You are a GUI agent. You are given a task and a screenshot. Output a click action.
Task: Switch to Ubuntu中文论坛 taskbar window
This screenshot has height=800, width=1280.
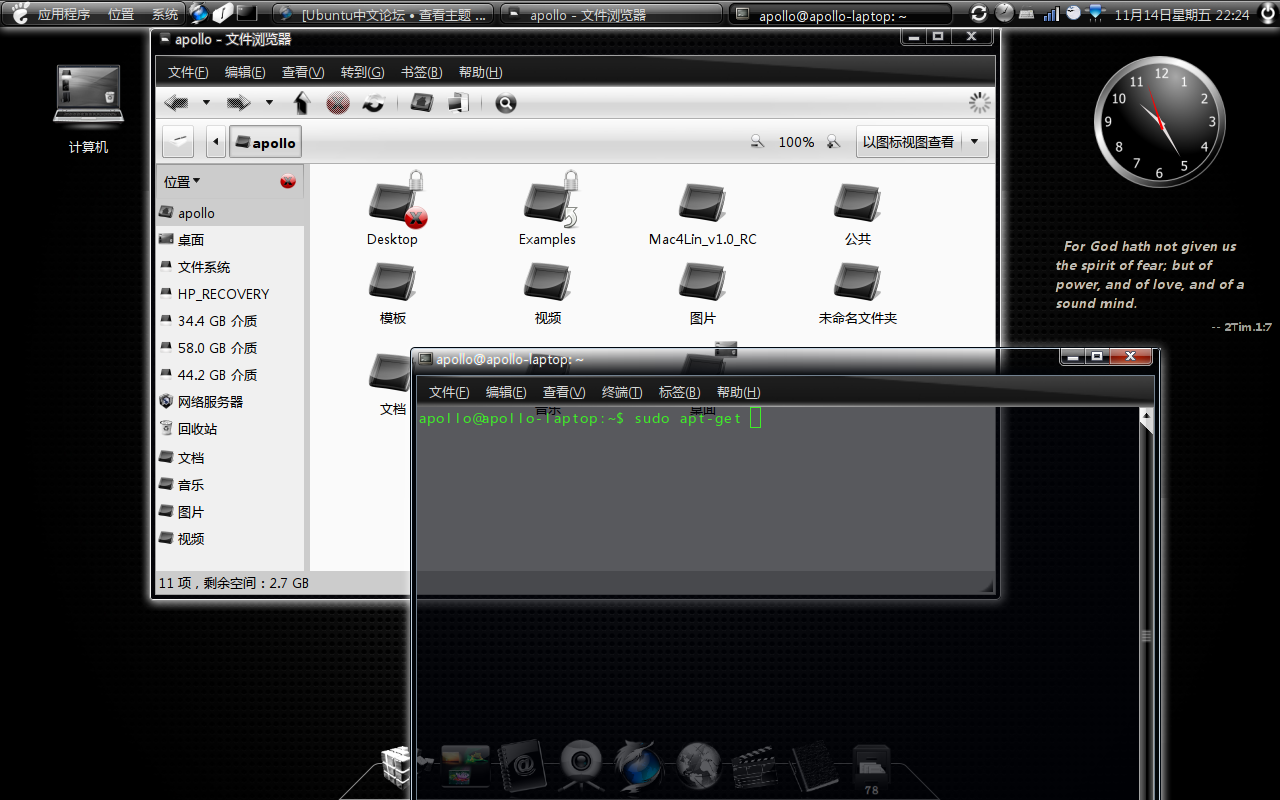(x=384, y=14)
